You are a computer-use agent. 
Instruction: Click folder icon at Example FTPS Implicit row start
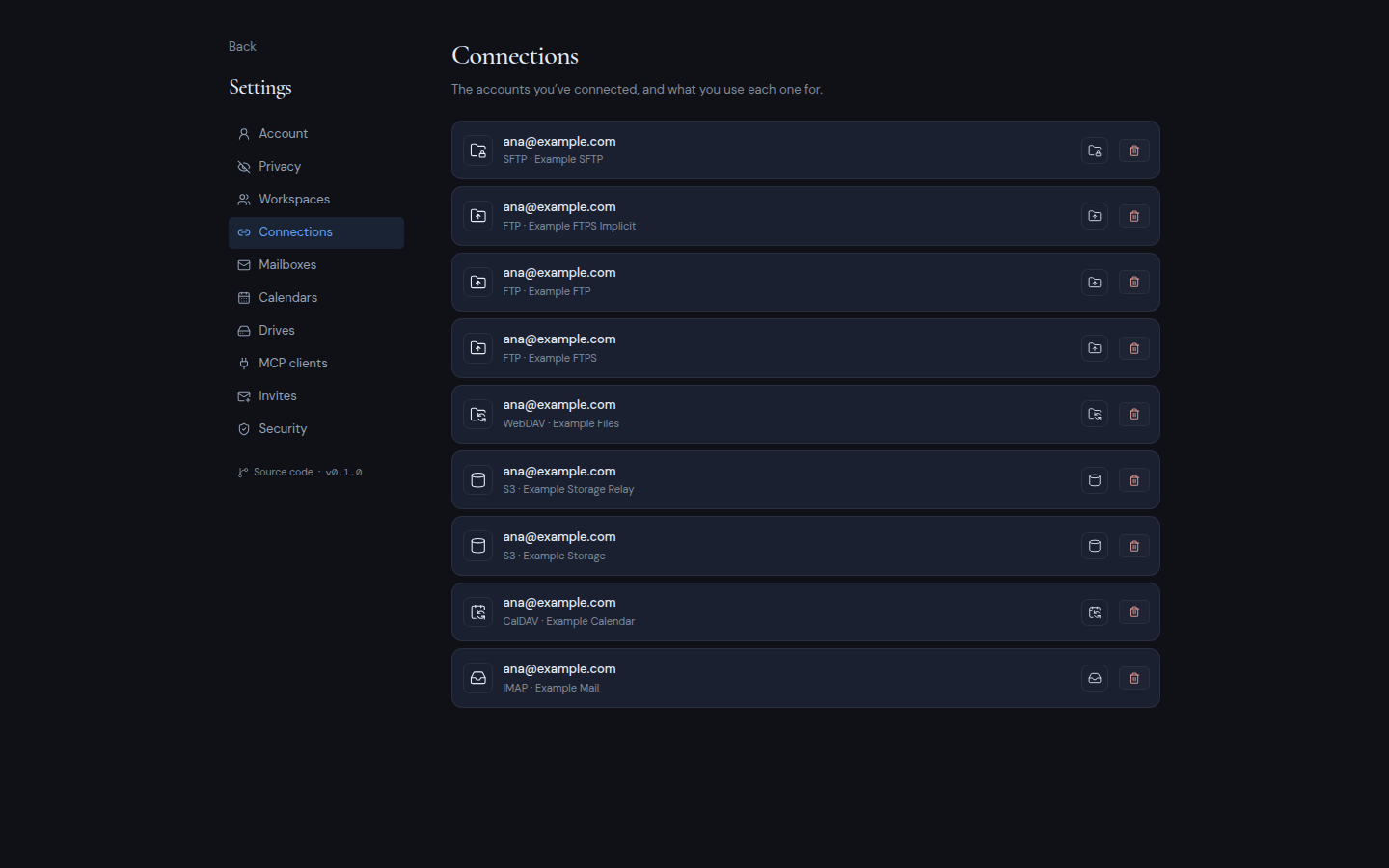(478, 216)
